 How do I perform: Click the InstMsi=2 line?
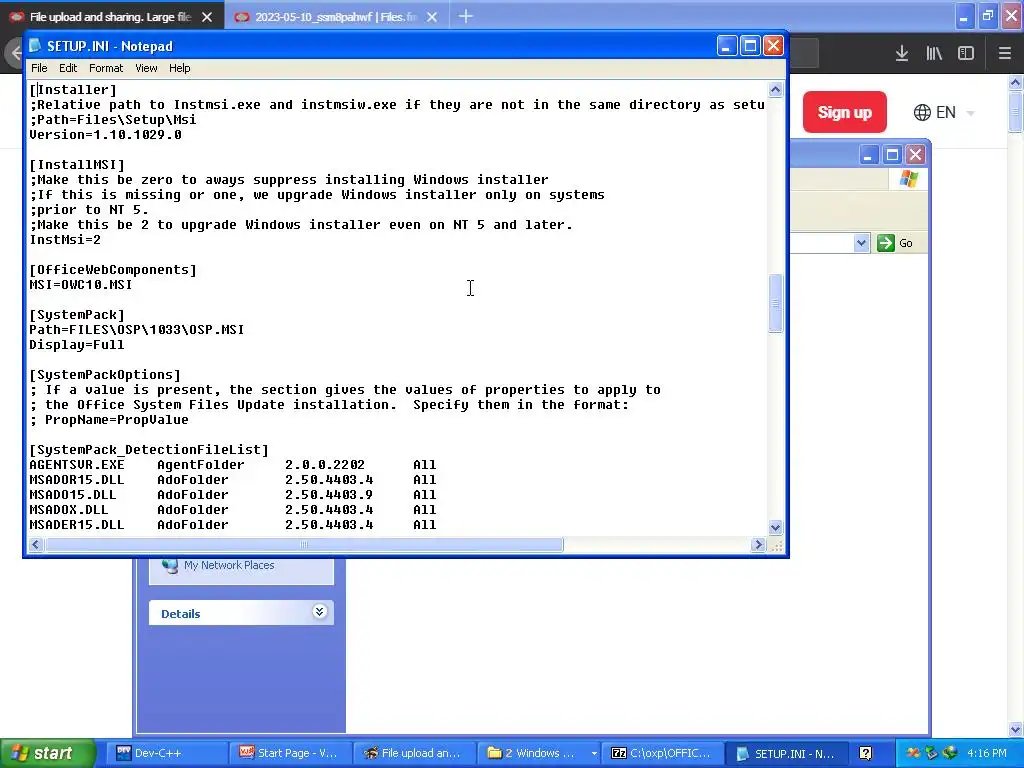pyautogui.click(x=65, y=240)
